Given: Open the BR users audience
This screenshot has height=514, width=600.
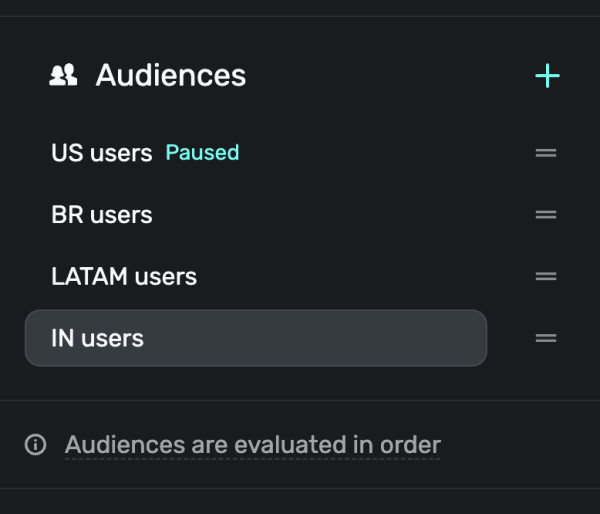Looking at the screenshot, I should (x=256, y=214).
